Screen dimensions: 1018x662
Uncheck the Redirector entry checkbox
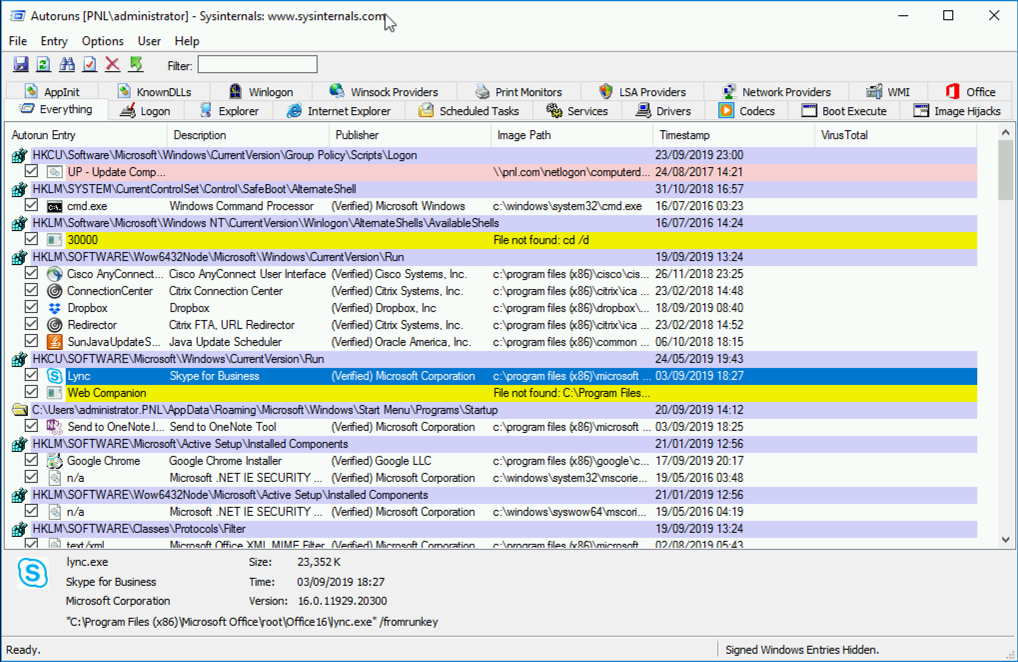[31, 323]
